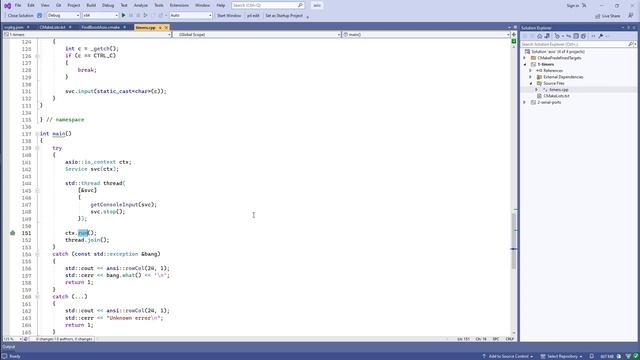Collapse the Source Files folder
Viewport: 640px width, 360px height.
tap(531, 83)
